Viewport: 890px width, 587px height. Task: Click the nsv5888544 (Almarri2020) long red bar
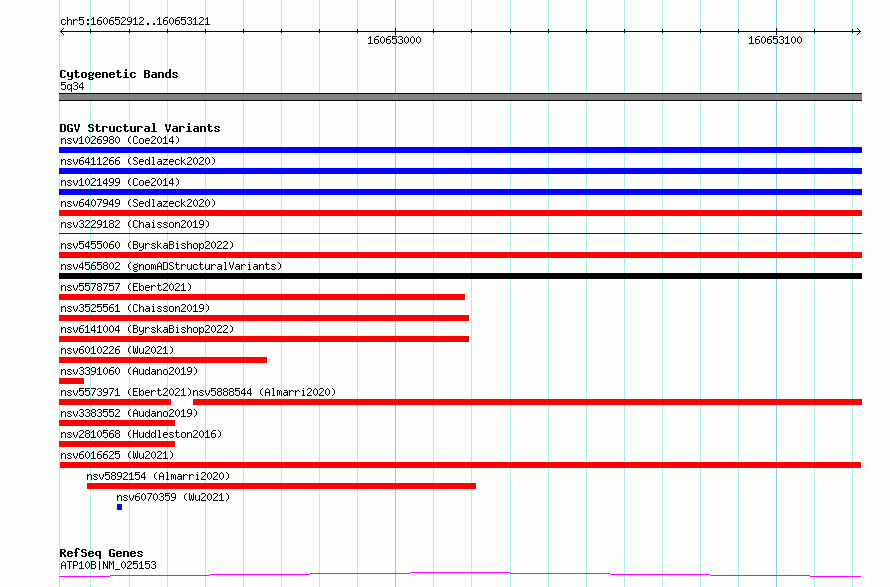tap(527, 402)
